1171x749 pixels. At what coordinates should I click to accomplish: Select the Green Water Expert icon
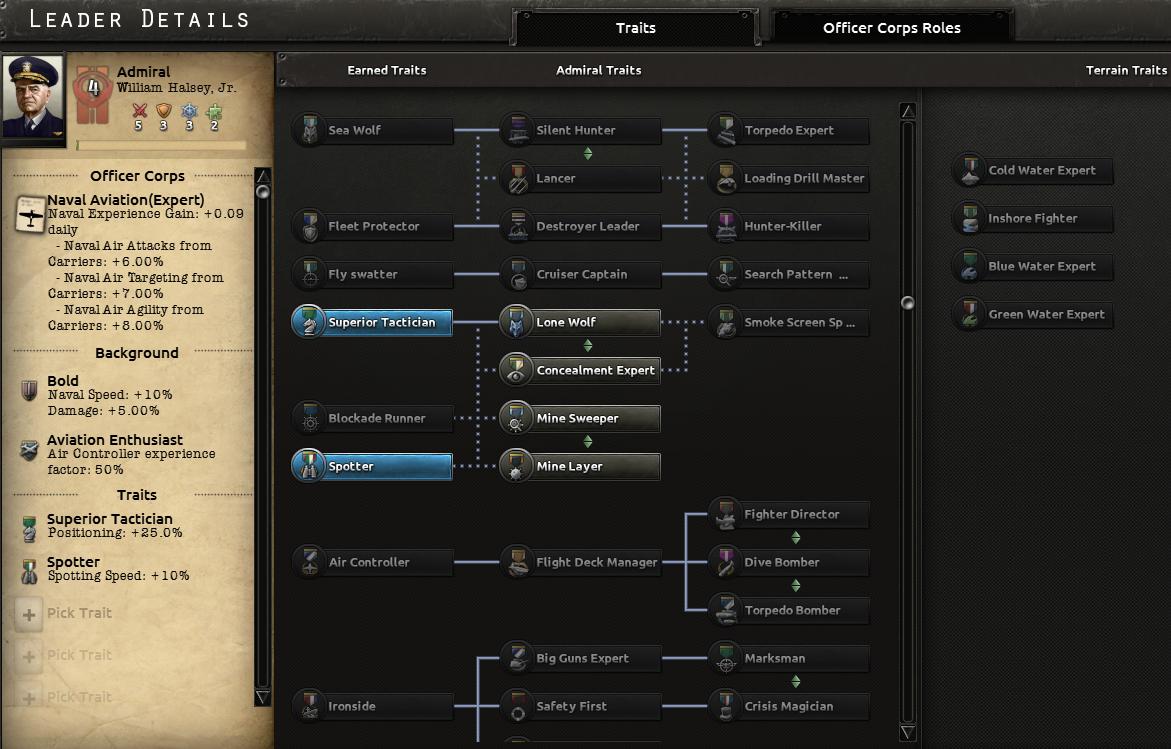click(970, 314)
